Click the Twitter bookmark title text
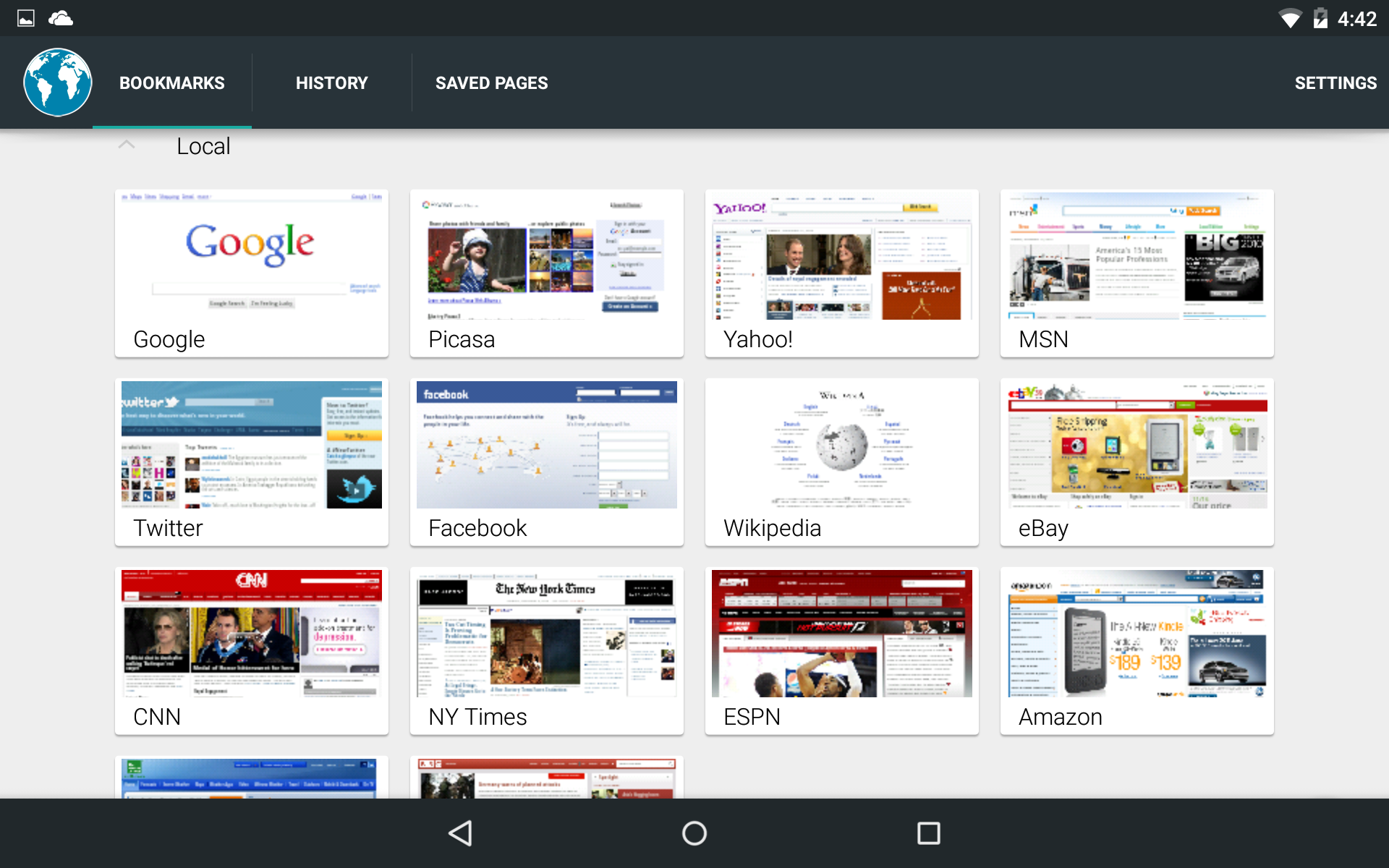1389x868 pixels. pos(168,528)
